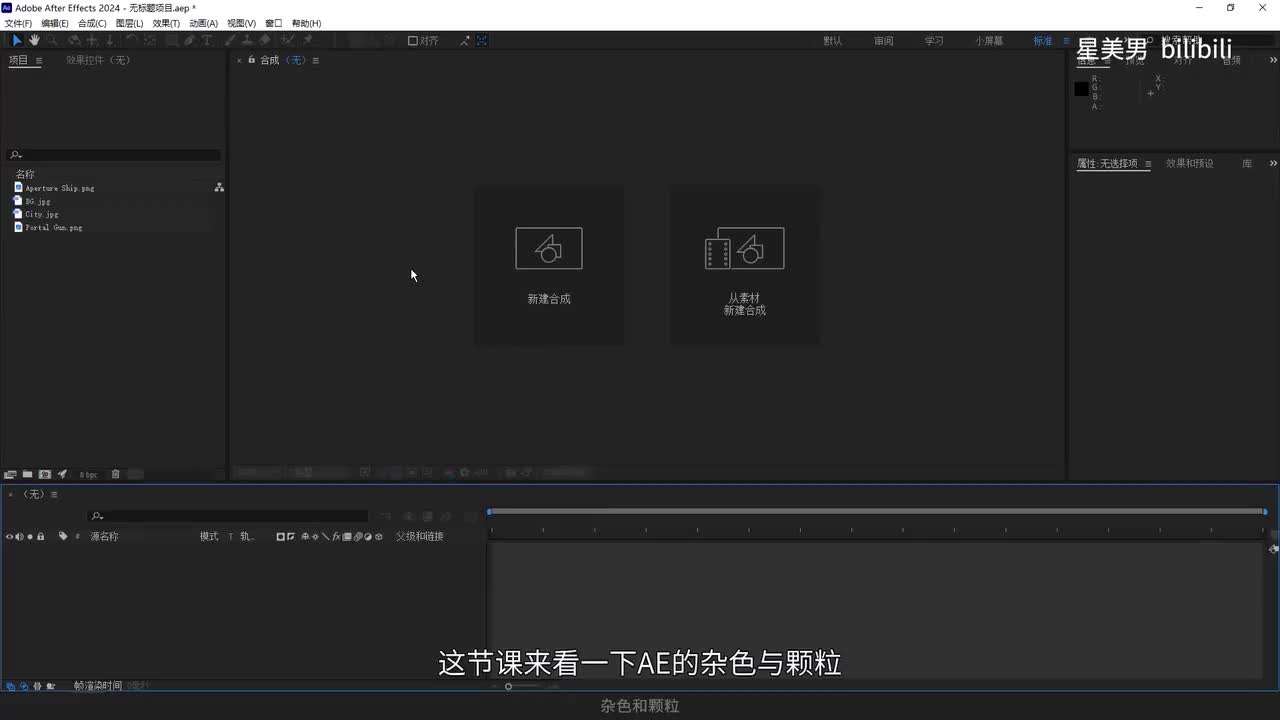
Task: Switch to the 小屏幕 workspace
Action: click(x=990, y=41)
